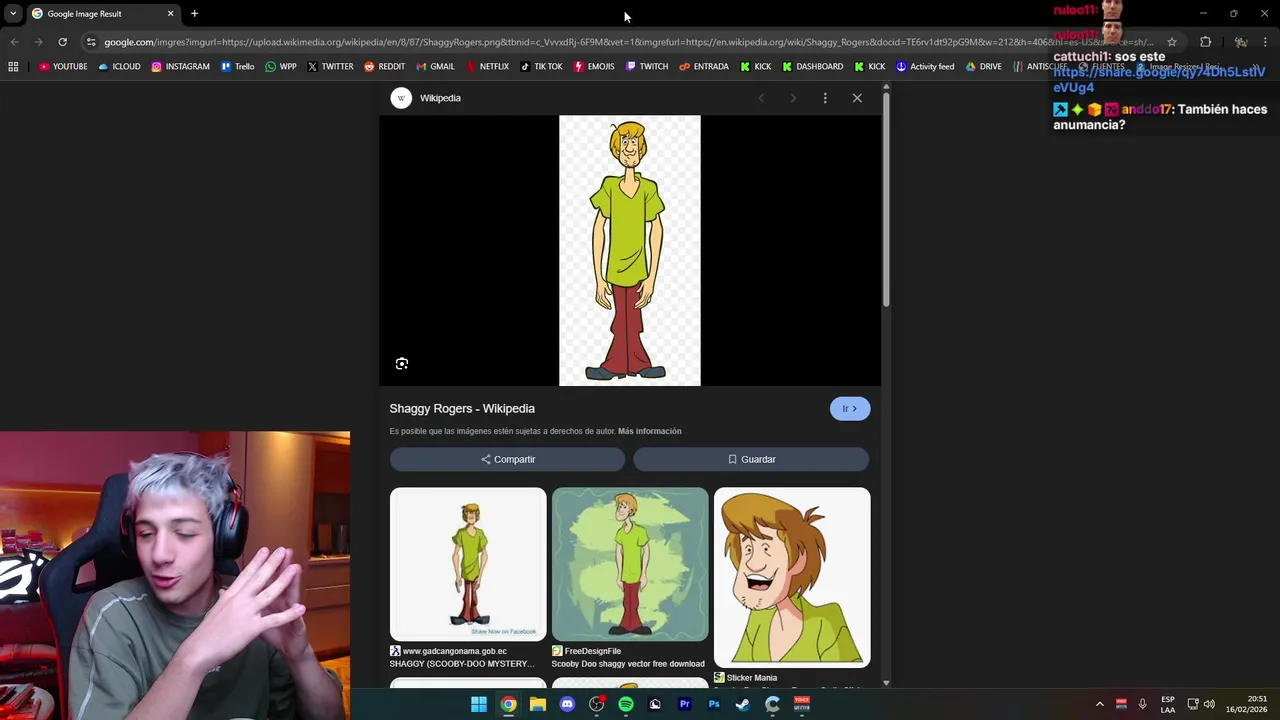The width and height of the screenshot is (1280, 720).
Task: Open volume control in system tray
Action: [x=1210, y=704]
